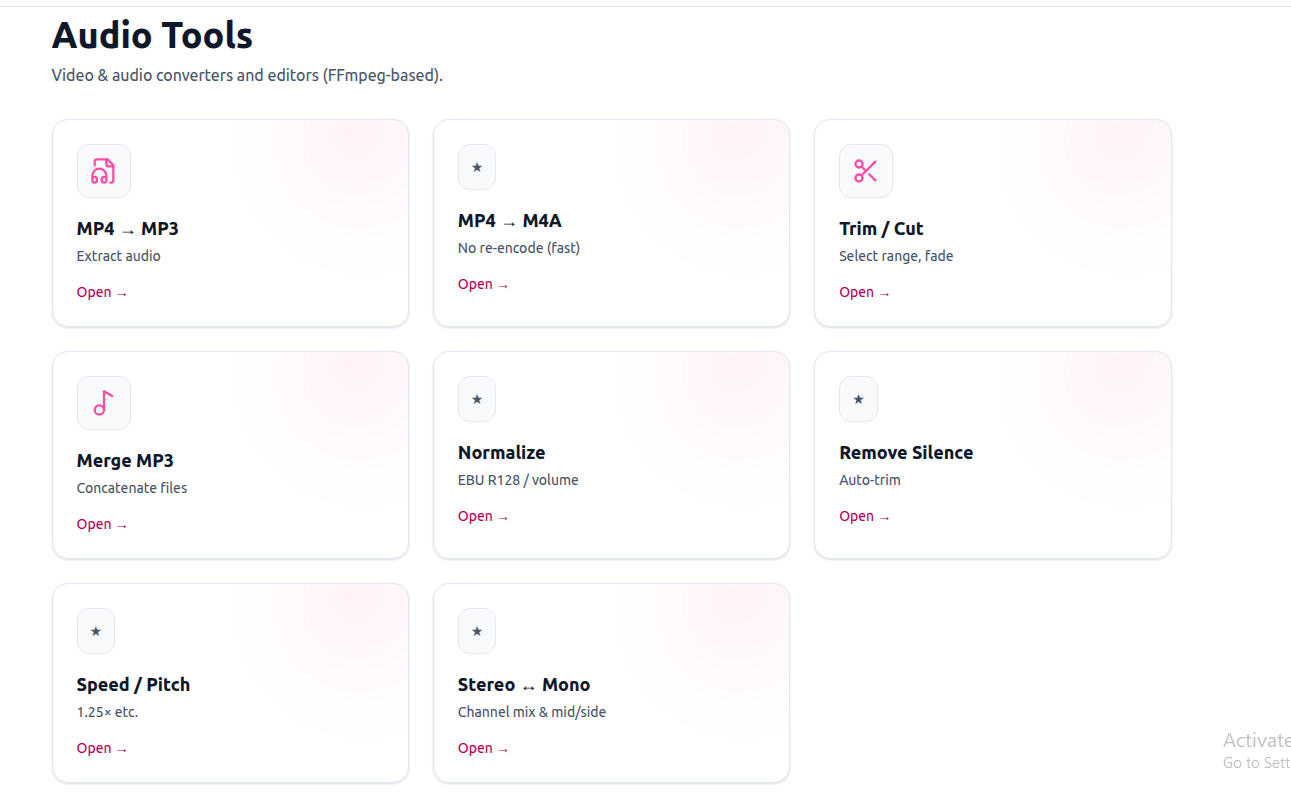The image size is (1291, 803).
Task: Select the Merge MP3 card
Action: 230,455
